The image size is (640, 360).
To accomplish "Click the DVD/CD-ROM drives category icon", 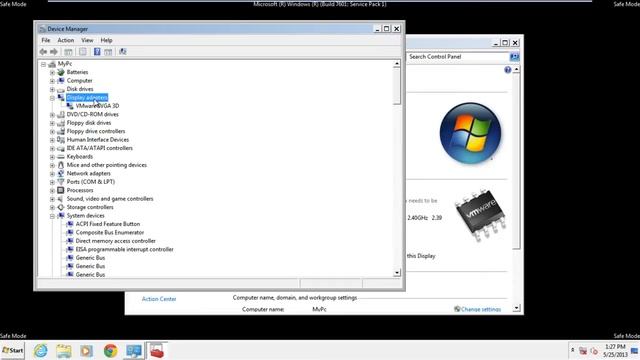I will [61, 114].
